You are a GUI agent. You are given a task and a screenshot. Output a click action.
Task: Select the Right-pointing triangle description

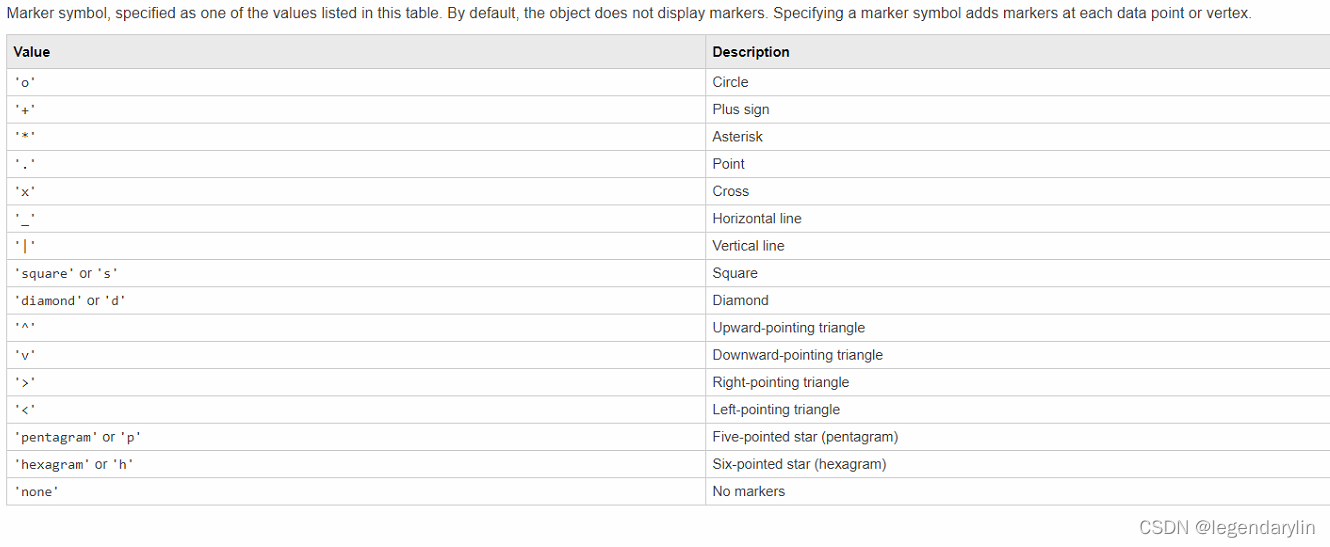pyautogui.click(x=781, y=382)
